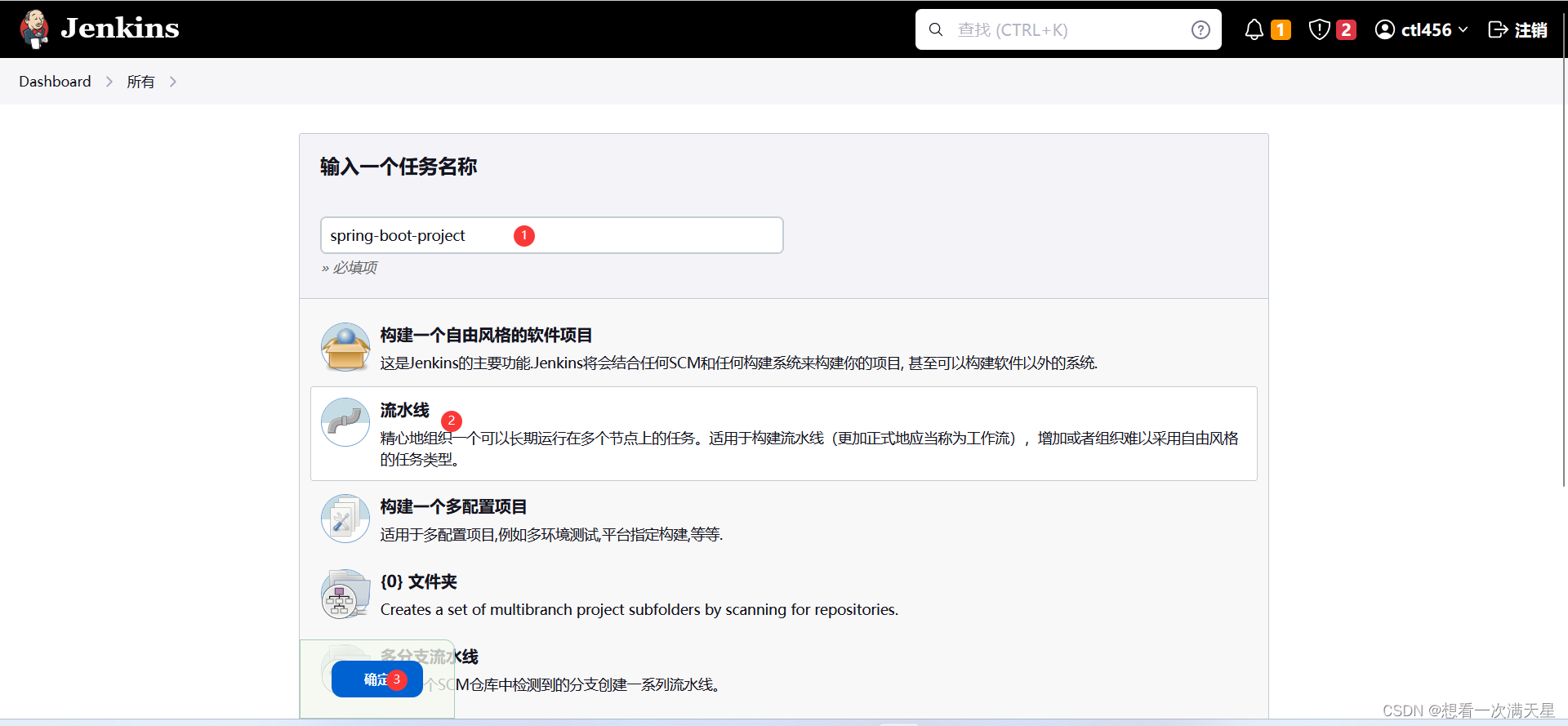1568x726 pixels.
Task: Expand the ctl456 user dropdown chevron
Action: 1463,29
